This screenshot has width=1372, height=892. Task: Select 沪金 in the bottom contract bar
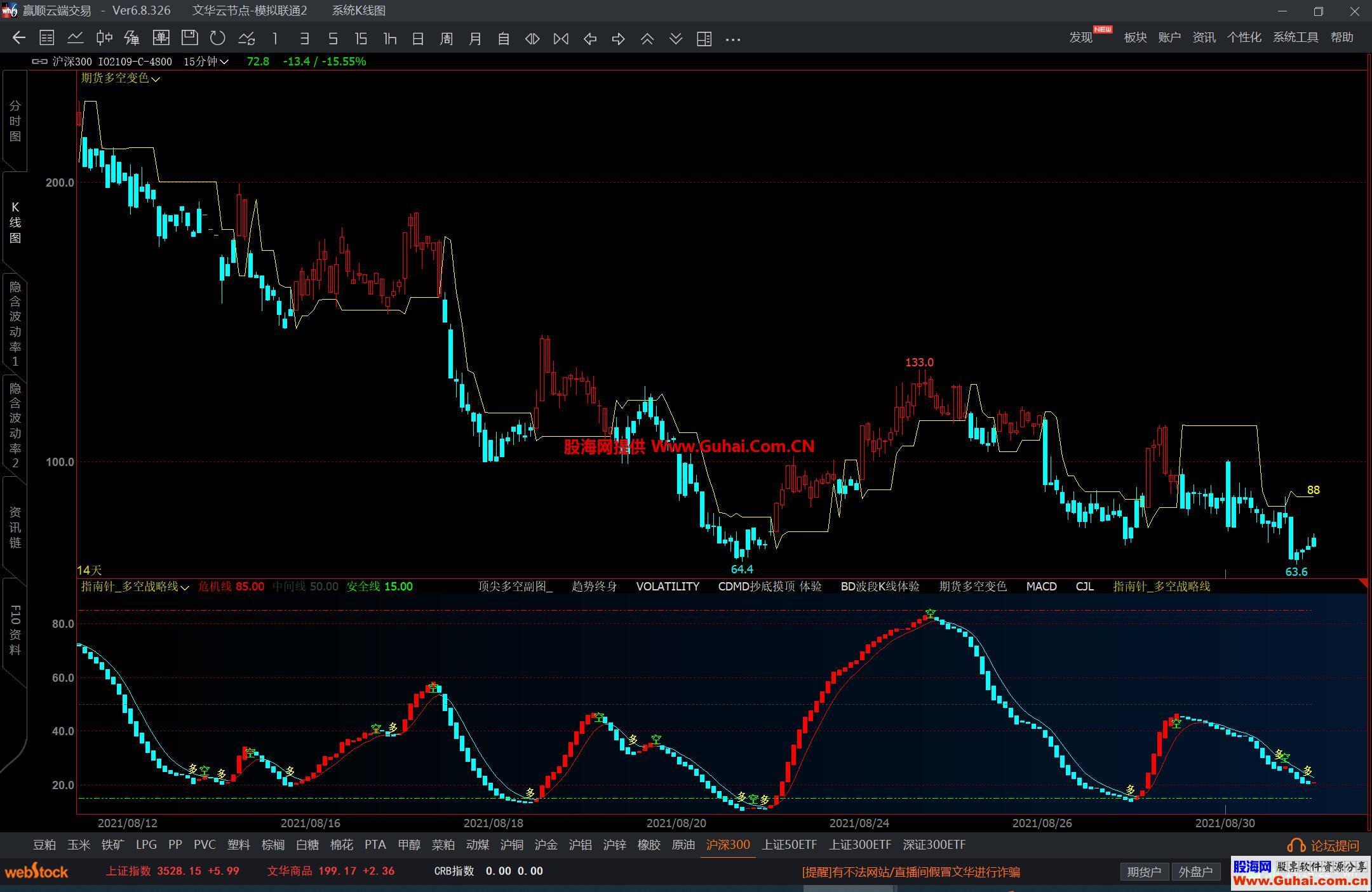pyautogui.click(x=546, y=845)
